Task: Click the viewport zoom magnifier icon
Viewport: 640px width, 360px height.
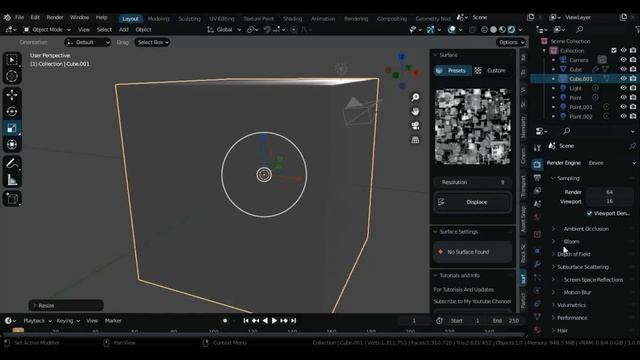Action: [x=415, y=97]
